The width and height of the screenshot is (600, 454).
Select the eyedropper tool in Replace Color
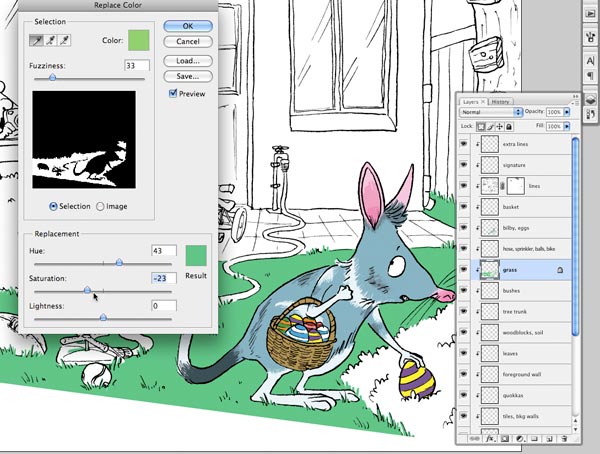(x=39, y=41)
